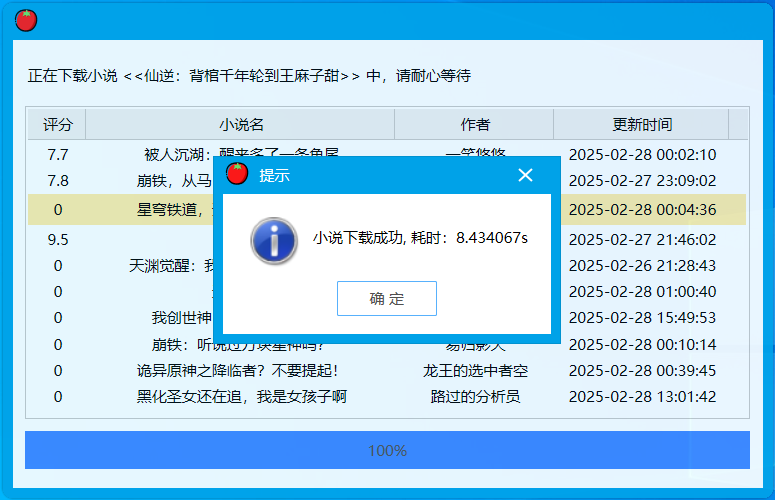Sort by the 小说名 column header
The height and width of the screenshot is (500, 775).
tap(241, 124)
